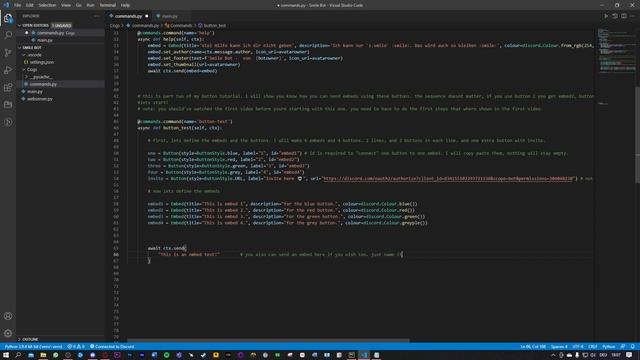The width and height of the screenshot is (640, 360).
Task: Click the 1 UNSAVED badge
Action: [61, 25]
